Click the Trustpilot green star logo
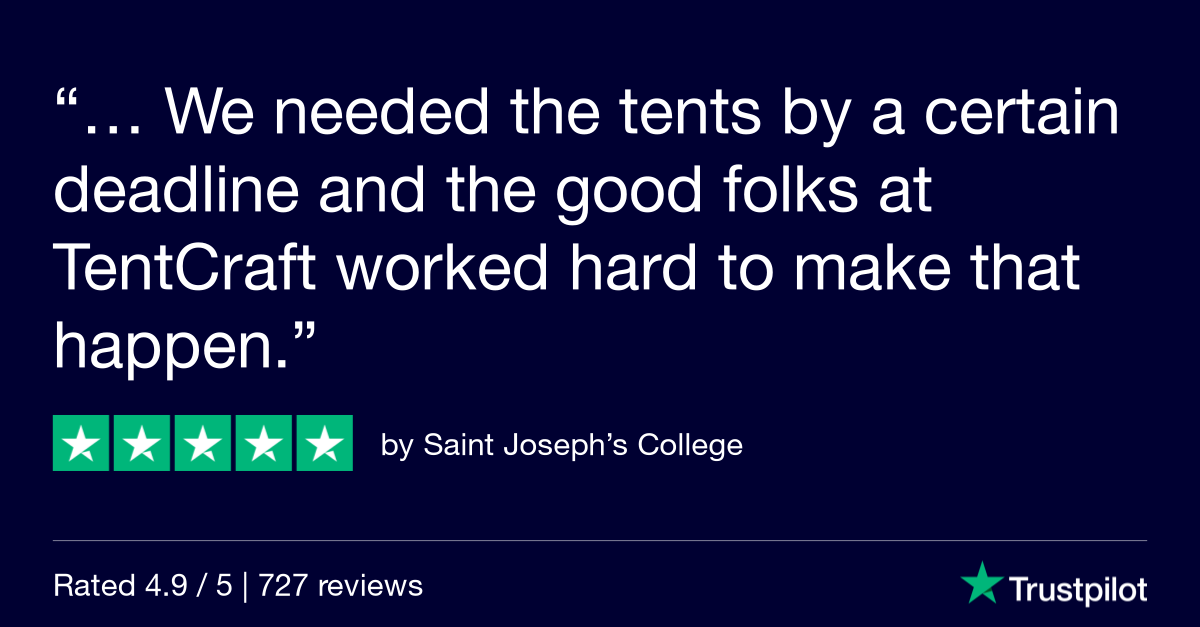Screen dimensions: 1200x627 [981, 583]
